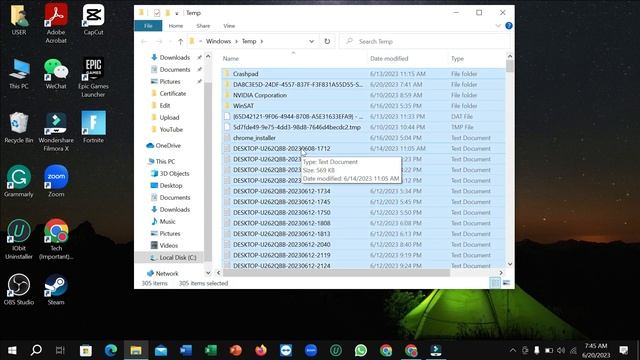Open the View ribbon tab

tap(229, 26)
